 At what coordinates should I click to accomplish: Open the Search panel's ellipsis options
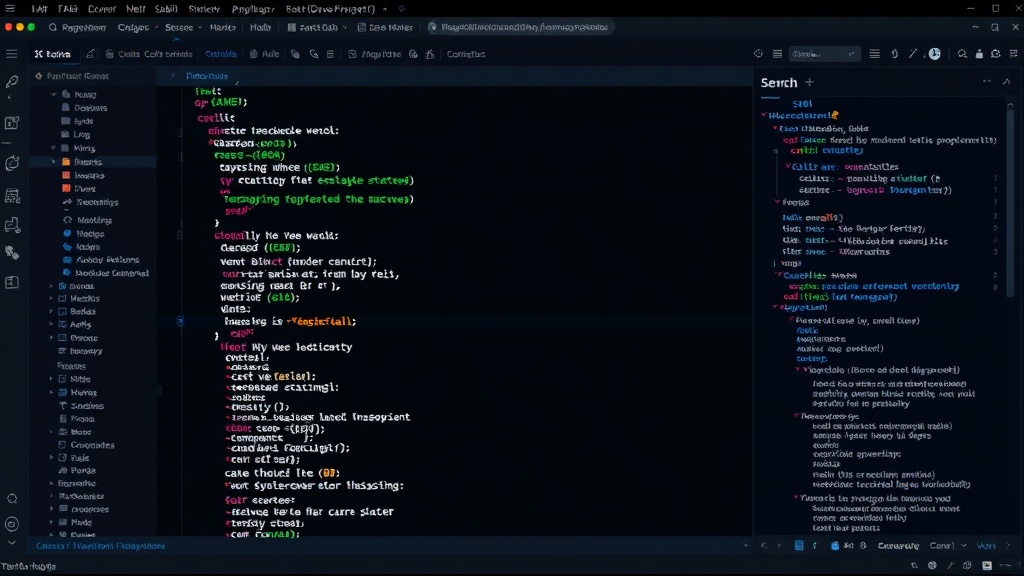click(987, 82)
